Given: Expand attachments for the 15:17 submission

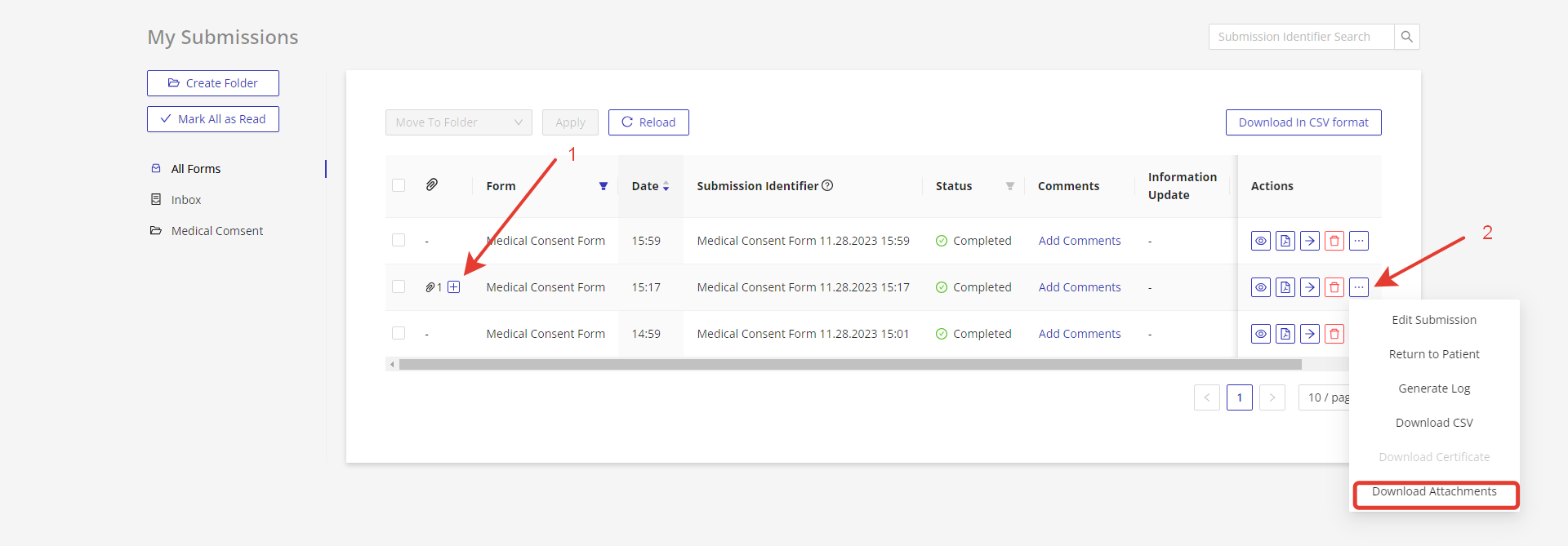Looking at the screenshot, I should [454, 287].
